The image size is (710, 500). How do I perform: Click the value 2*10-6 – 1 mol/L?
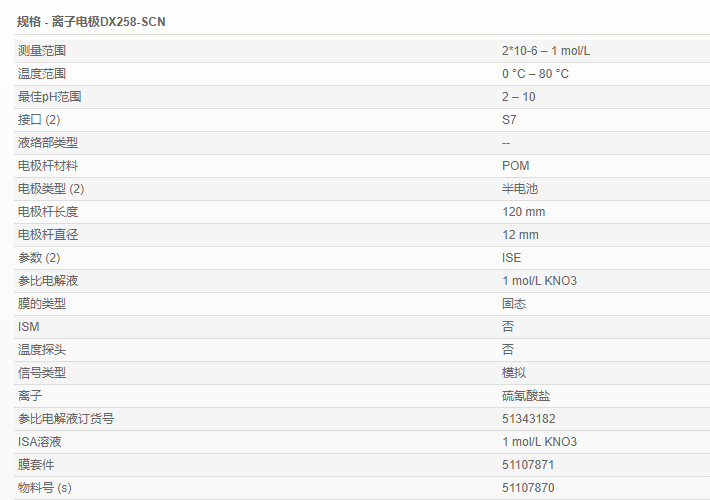point(553,51)
